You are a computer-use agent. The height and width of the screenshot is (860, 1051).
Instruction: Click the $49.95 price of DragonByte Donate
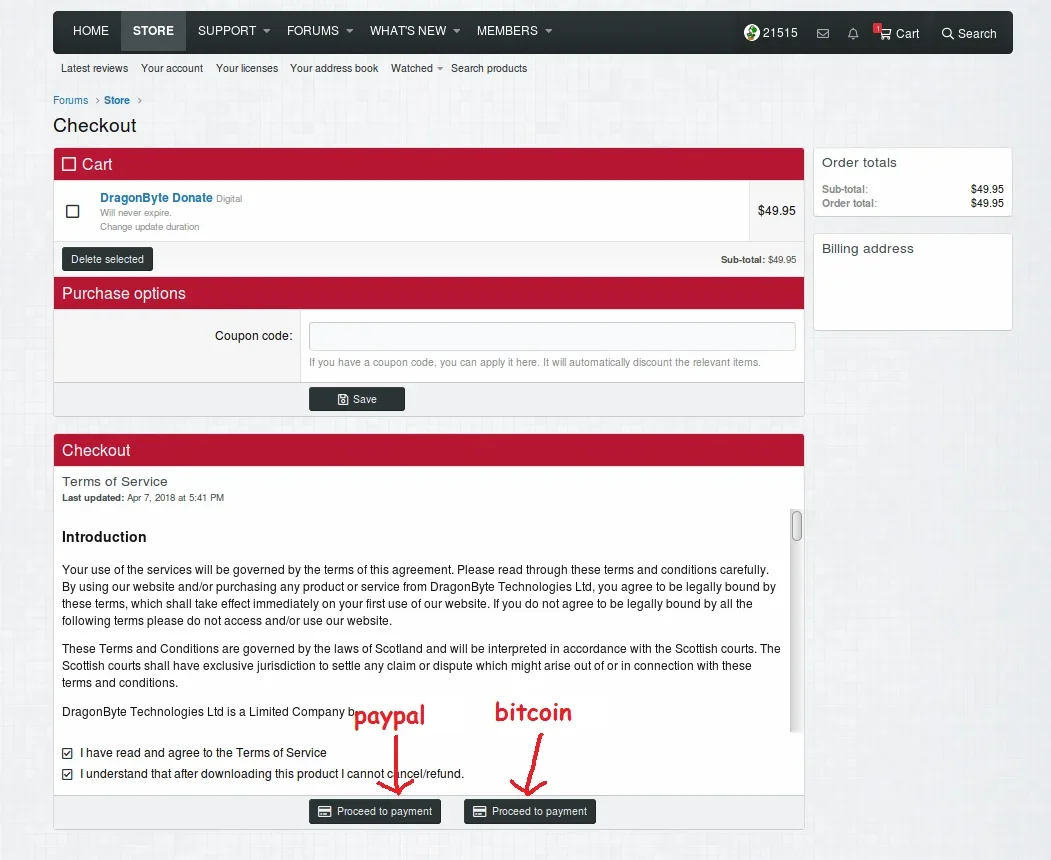click(776, 210)
